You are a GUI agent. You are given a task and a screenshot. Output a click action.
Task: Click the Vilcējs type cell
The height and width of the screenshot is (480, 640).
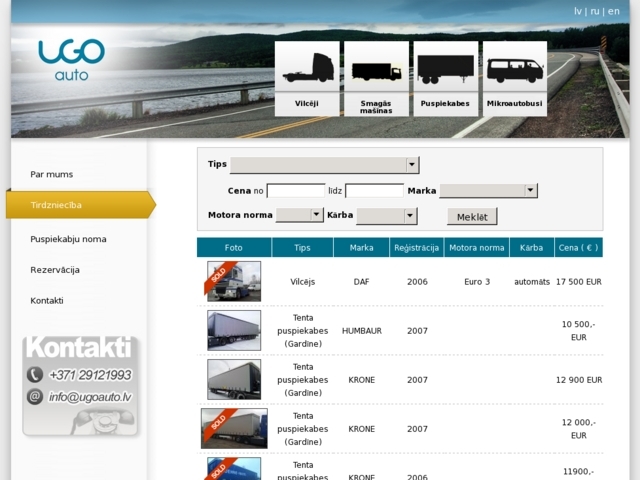pyautogui.click(x=303, y=282)
